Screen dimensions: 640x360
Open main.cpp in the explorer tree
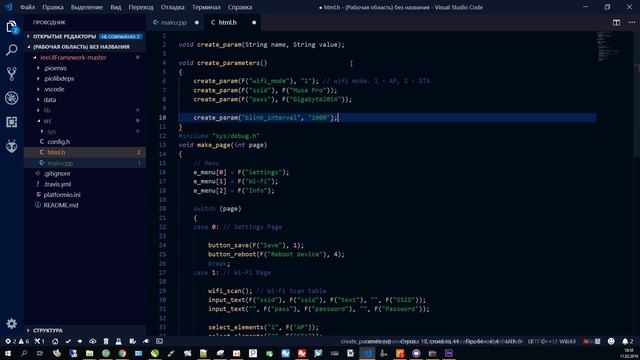[x=60, y=163]
